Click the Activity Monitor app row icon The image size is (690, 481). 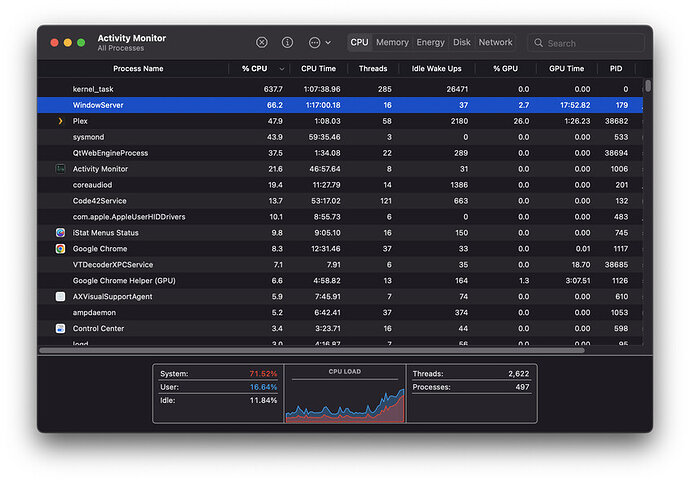pyautogui.click(x=60, y=169)
